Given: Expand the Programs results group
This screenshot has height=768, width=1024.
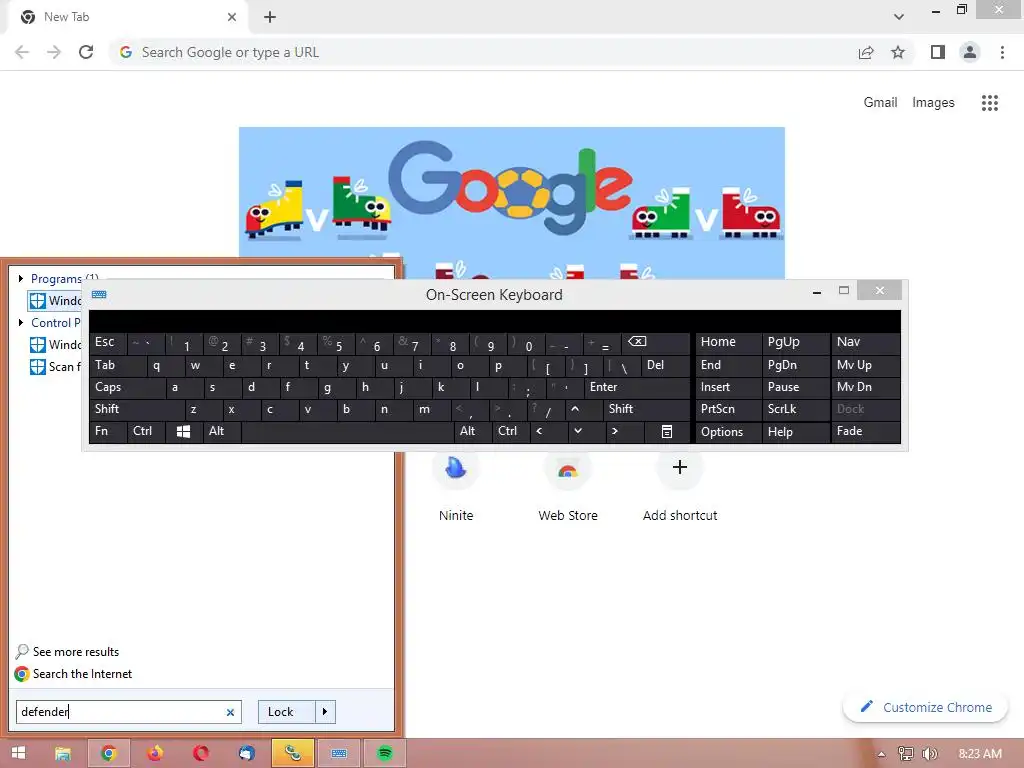Looking at the screenshot, I should coord(21,278).
